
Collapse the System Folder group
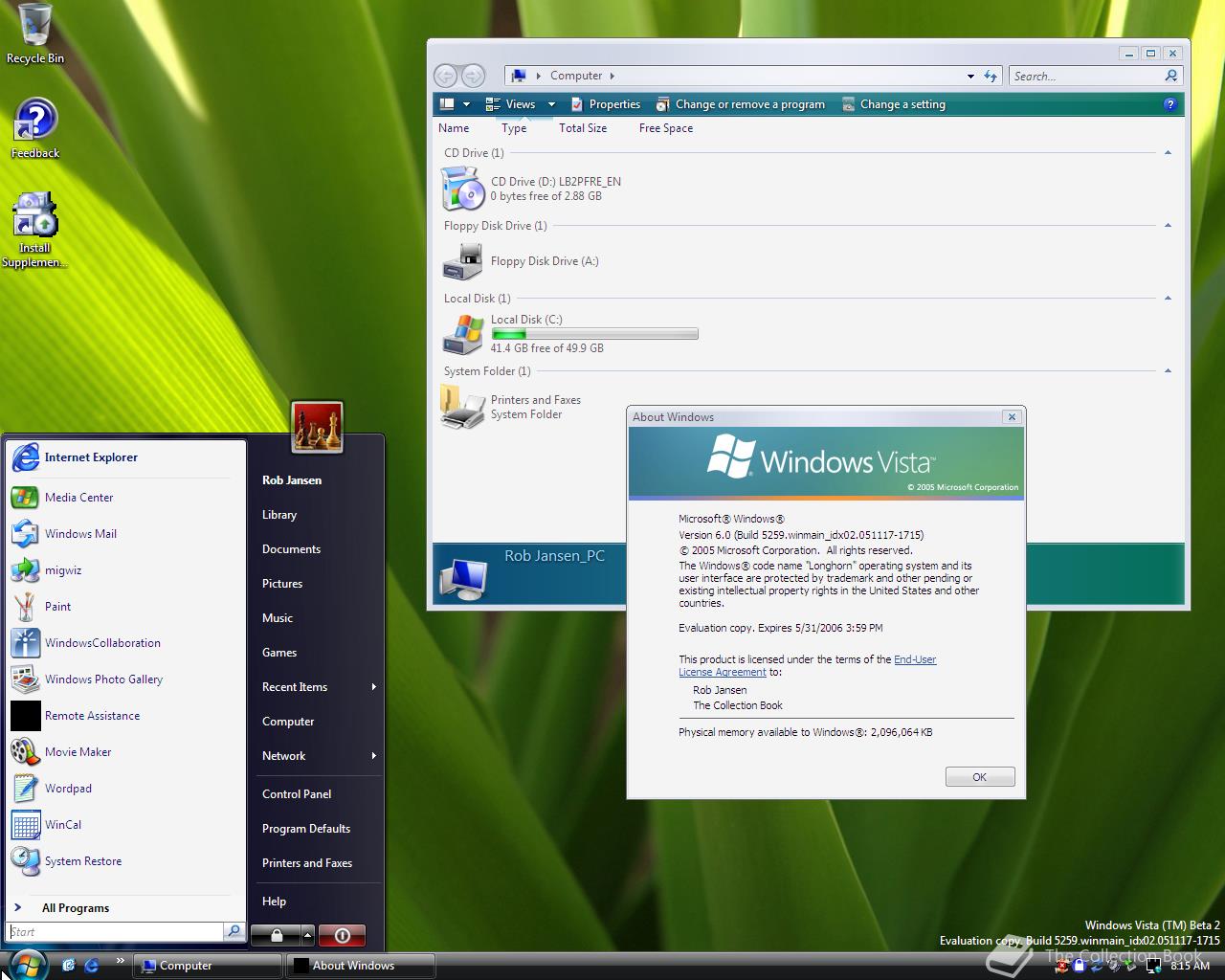(x=1168, y=371)
